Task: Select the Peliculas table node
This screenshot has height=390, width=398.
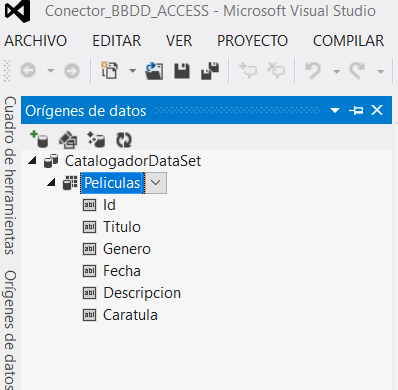Action: [x=112, y=183]
